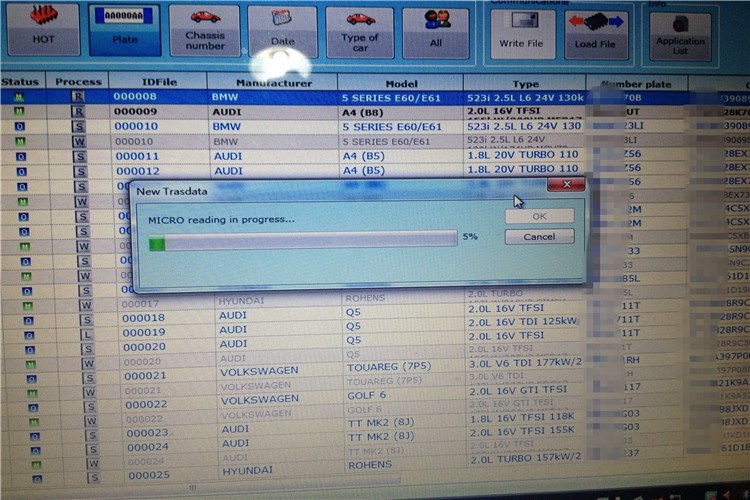Click blue status icon for file 000012

[x=21, y=171]
